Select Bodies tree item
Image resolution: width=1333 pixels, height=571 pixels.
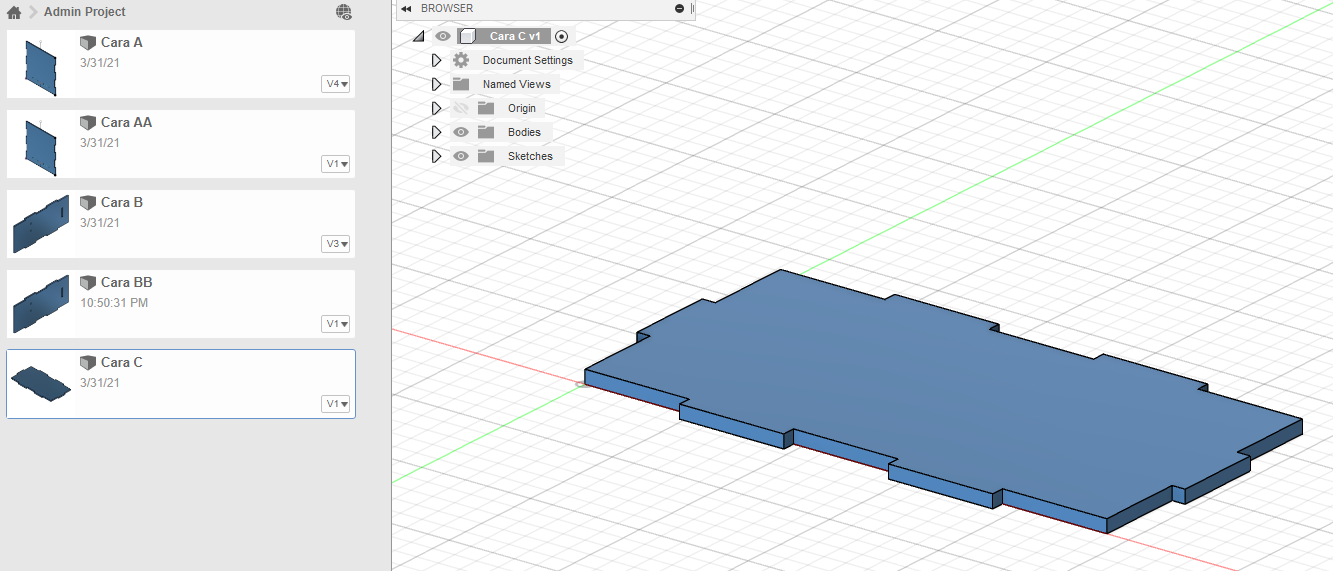click(x=524, y=132)
